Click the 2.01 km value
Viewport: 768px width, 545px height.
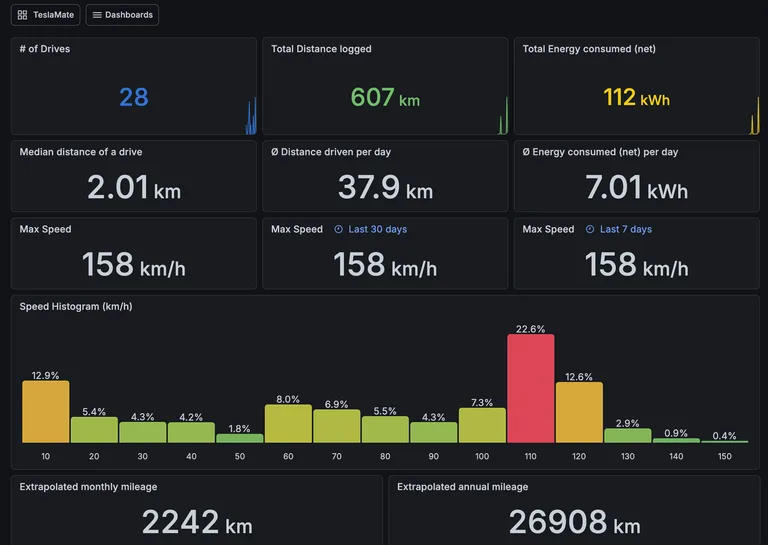(x=134, y=188)
